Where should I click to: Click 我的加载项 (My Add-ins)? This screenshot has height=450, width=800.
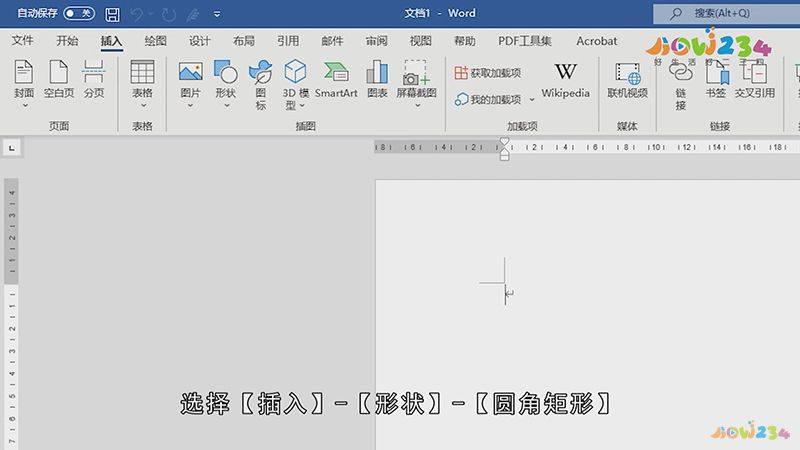click(487, 99)
